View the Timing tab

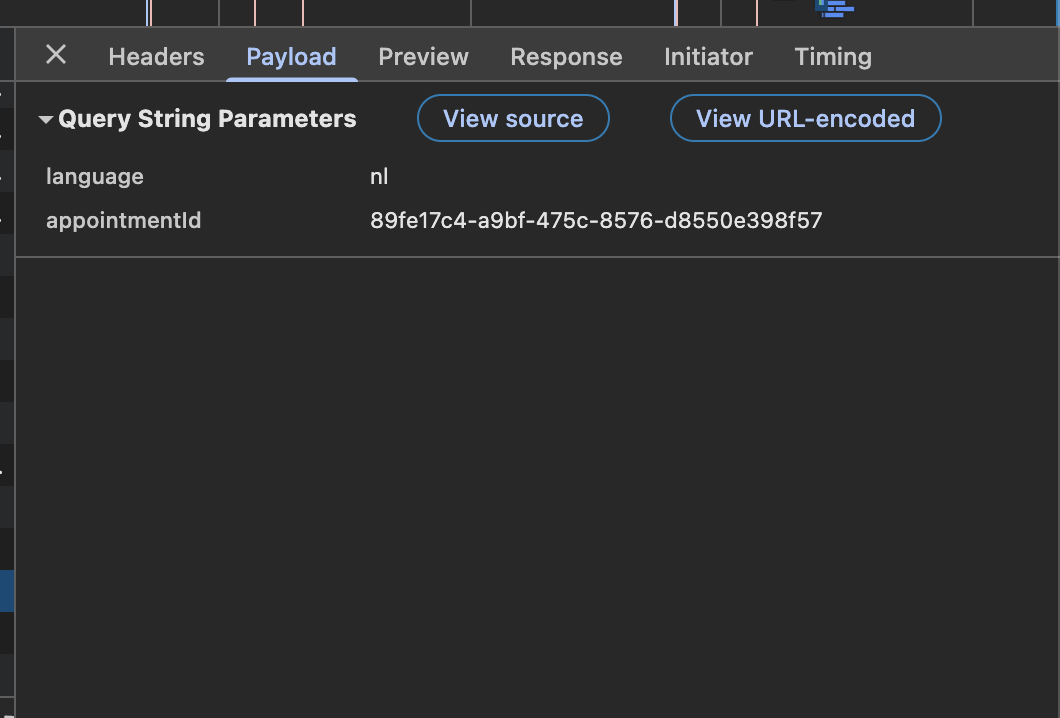pos(833,57)
